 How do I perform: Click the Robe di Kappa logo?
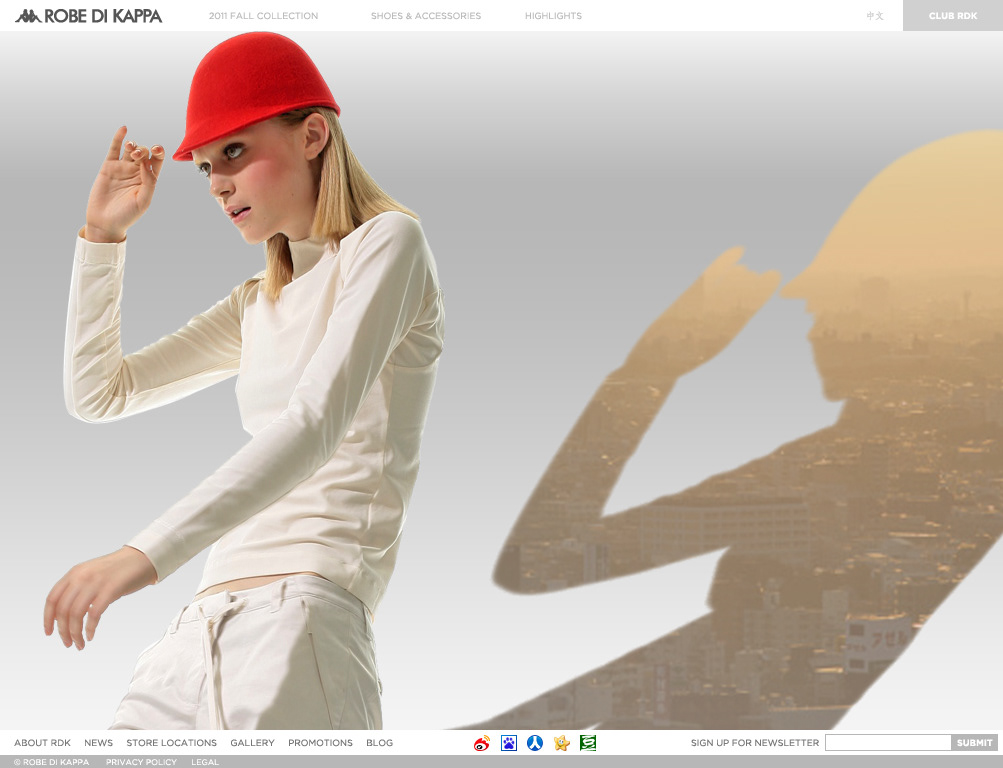[88, 16]
